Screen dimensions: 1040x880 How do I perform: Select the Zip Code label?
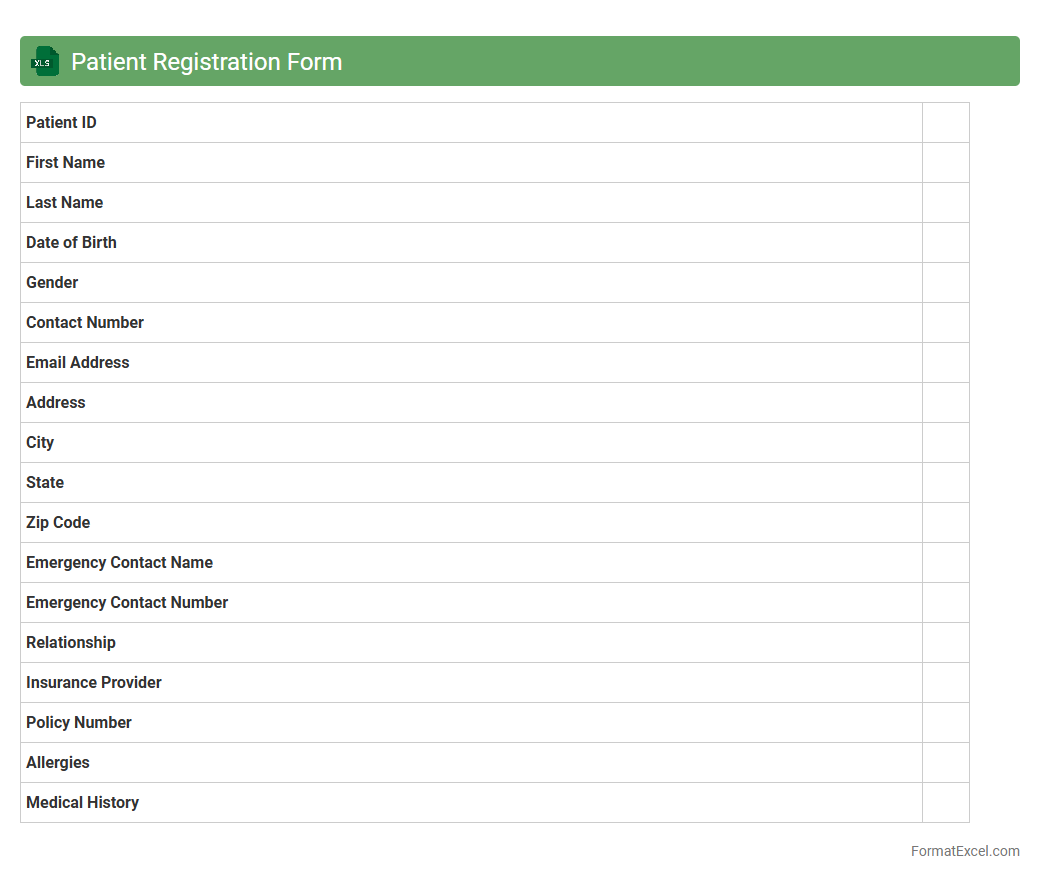pyautogui.click(x=58, y=523)
